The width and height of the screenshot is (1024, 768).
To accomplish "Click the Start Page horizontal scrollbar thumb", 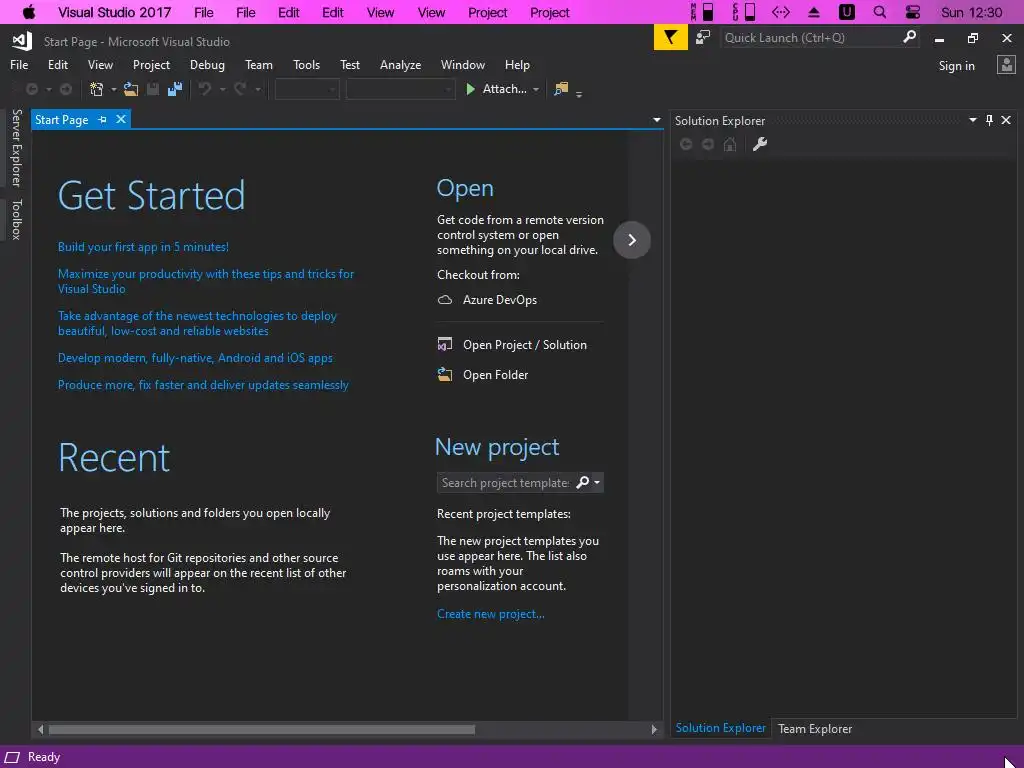I will (261, 729).
